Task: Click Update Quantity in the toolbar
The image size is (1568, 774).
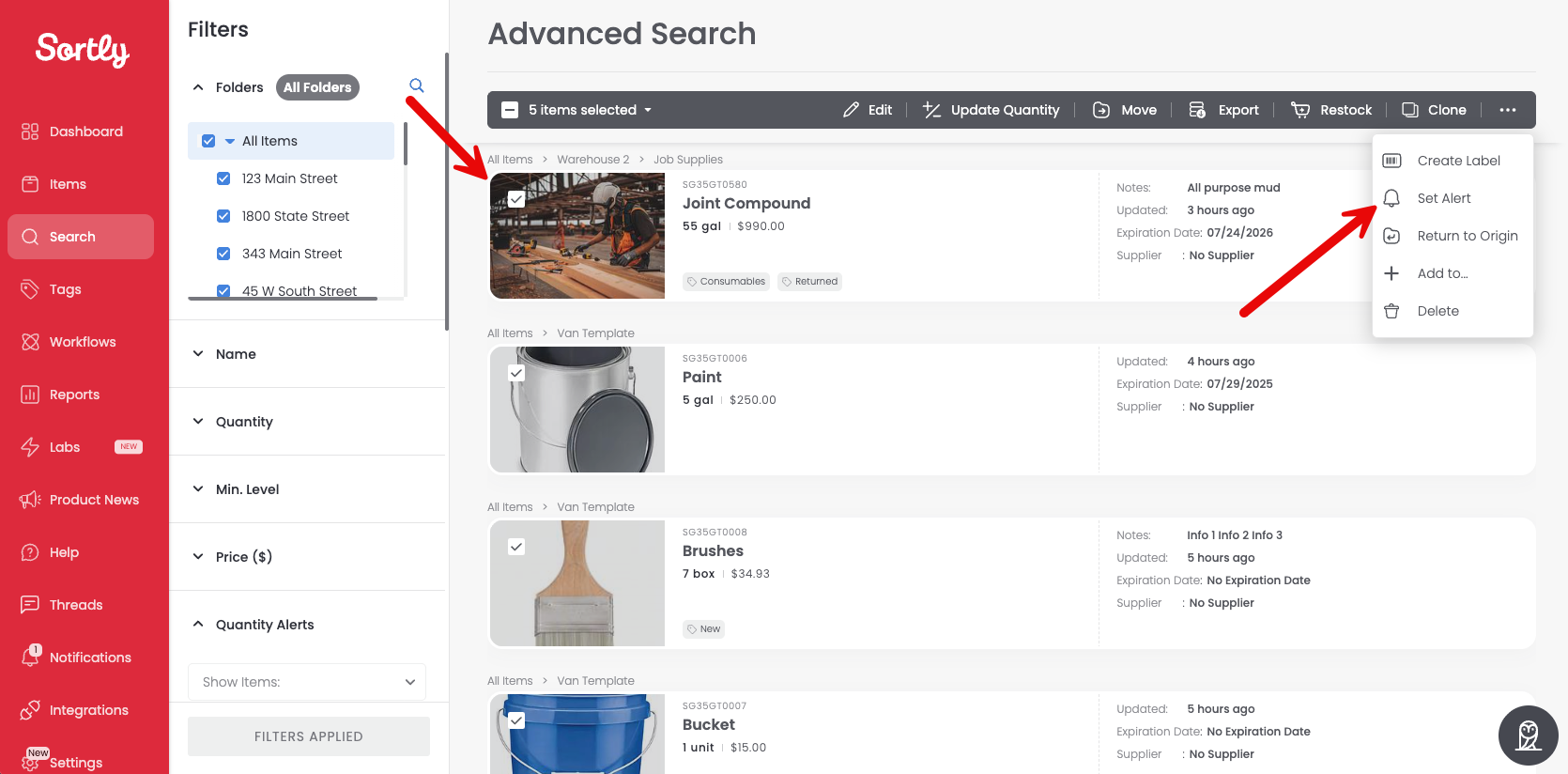Action: pyautogui.click(x=991, y=110)
